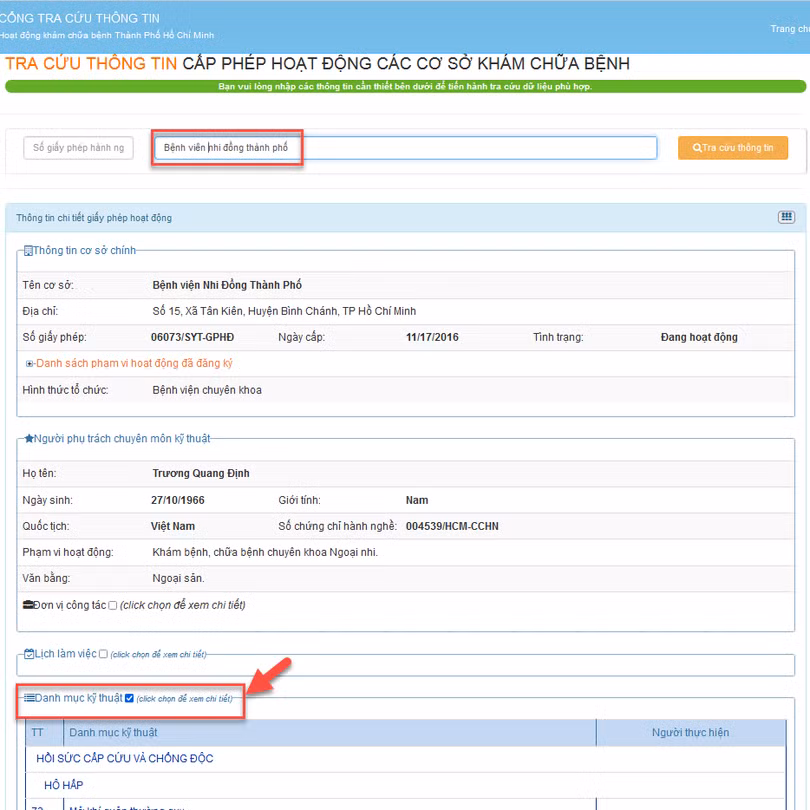Uncheck the Danh mục kỹ thuật checkbox
Screen dimensions: 810x810
(129, 698)
